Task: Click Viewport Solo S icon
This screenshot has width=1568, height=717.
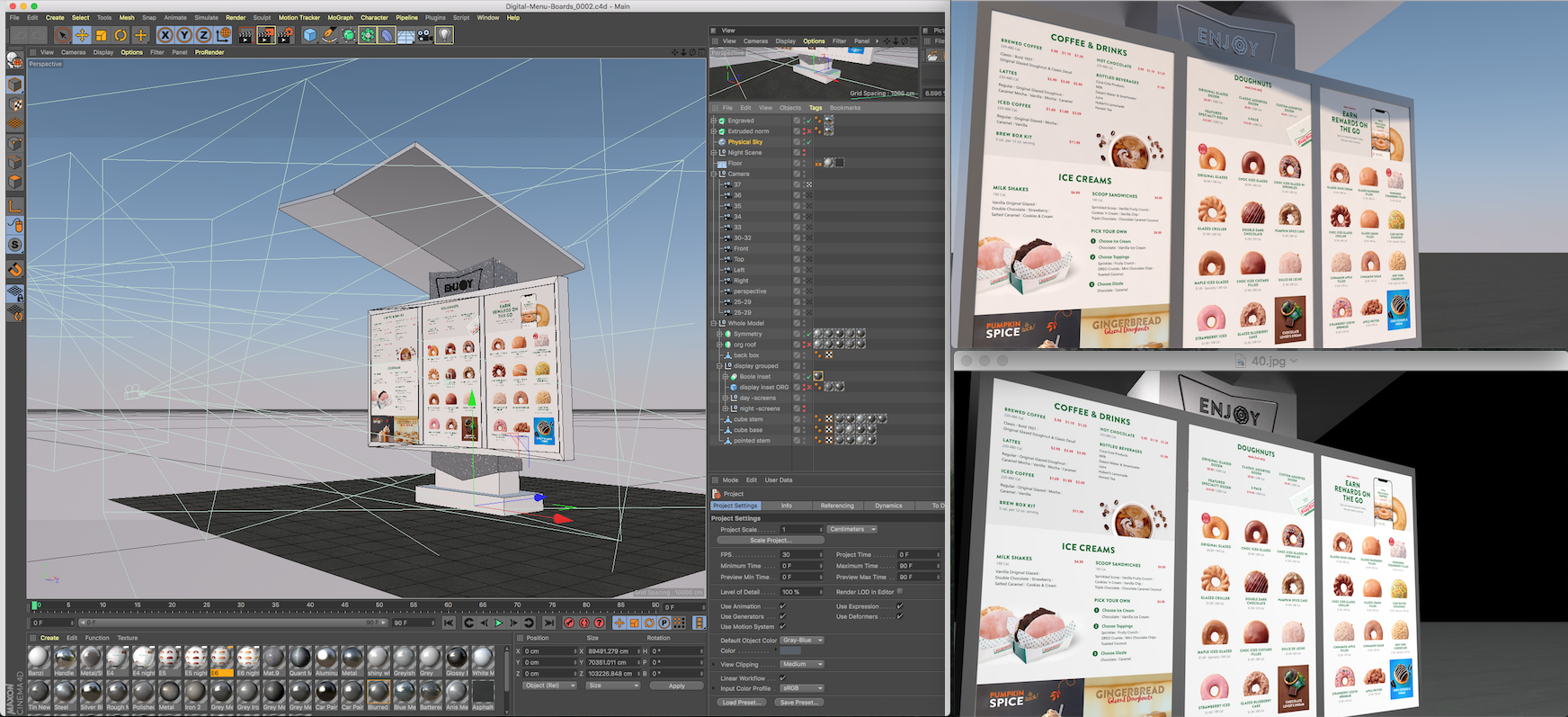Action: (15, 245)
